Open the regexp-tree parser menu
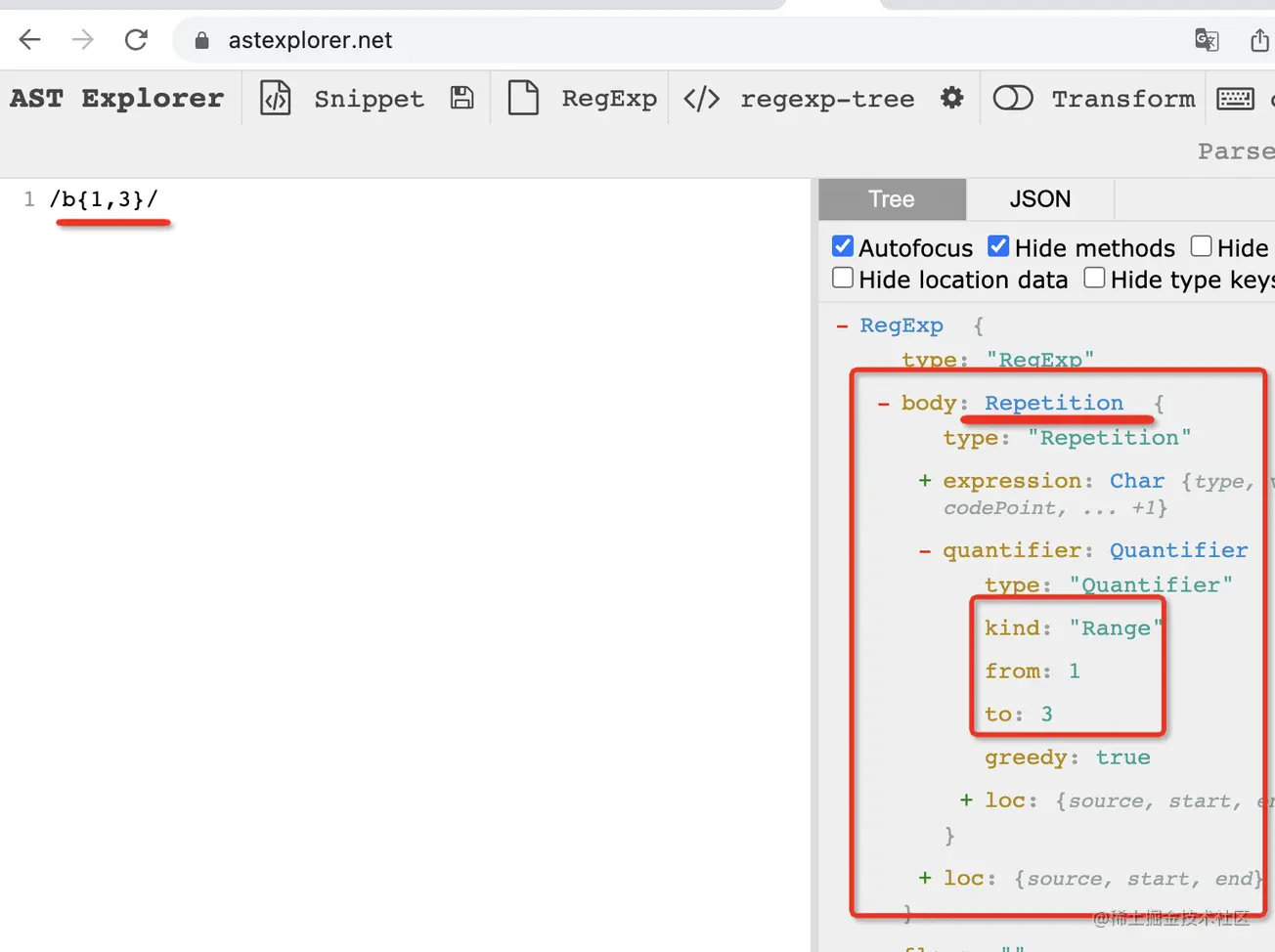 (x=827, y=99)
